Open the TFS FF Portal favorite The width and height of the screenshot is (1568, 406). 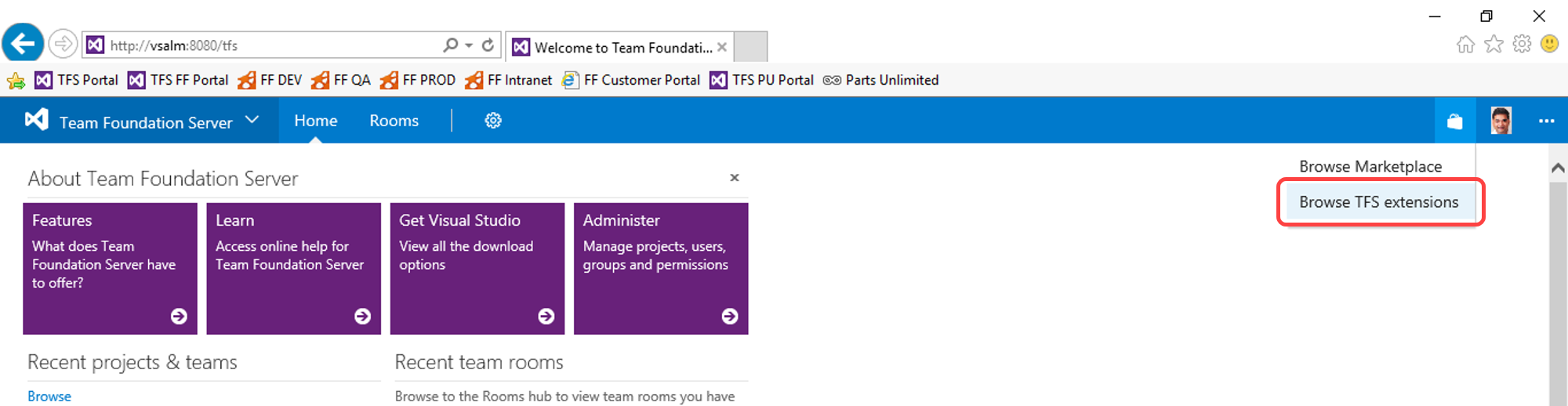pyautogui.click(x=179, y=80)
